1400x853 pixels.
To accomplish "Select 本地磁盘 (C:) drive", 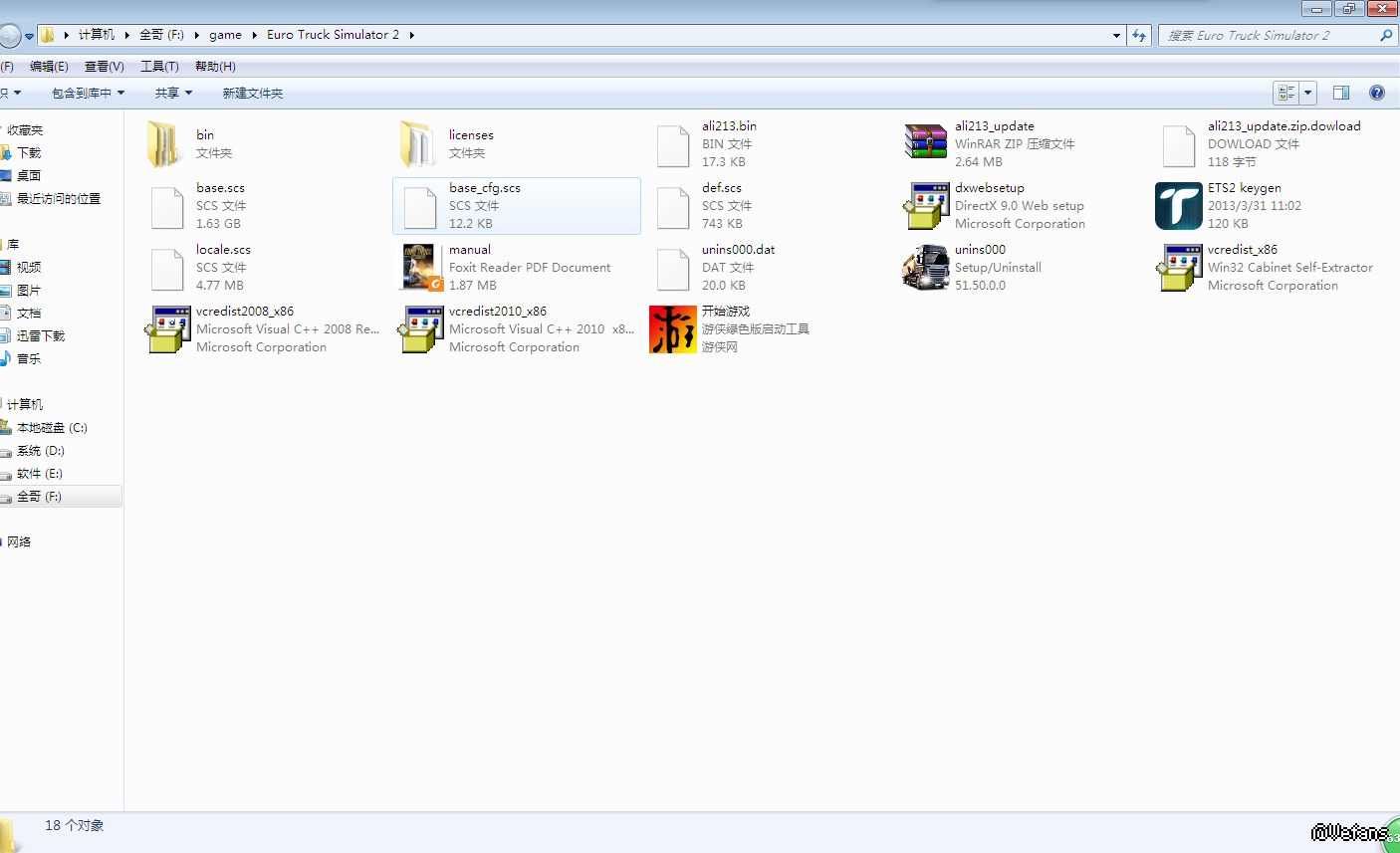I will (x=52, y=428).
